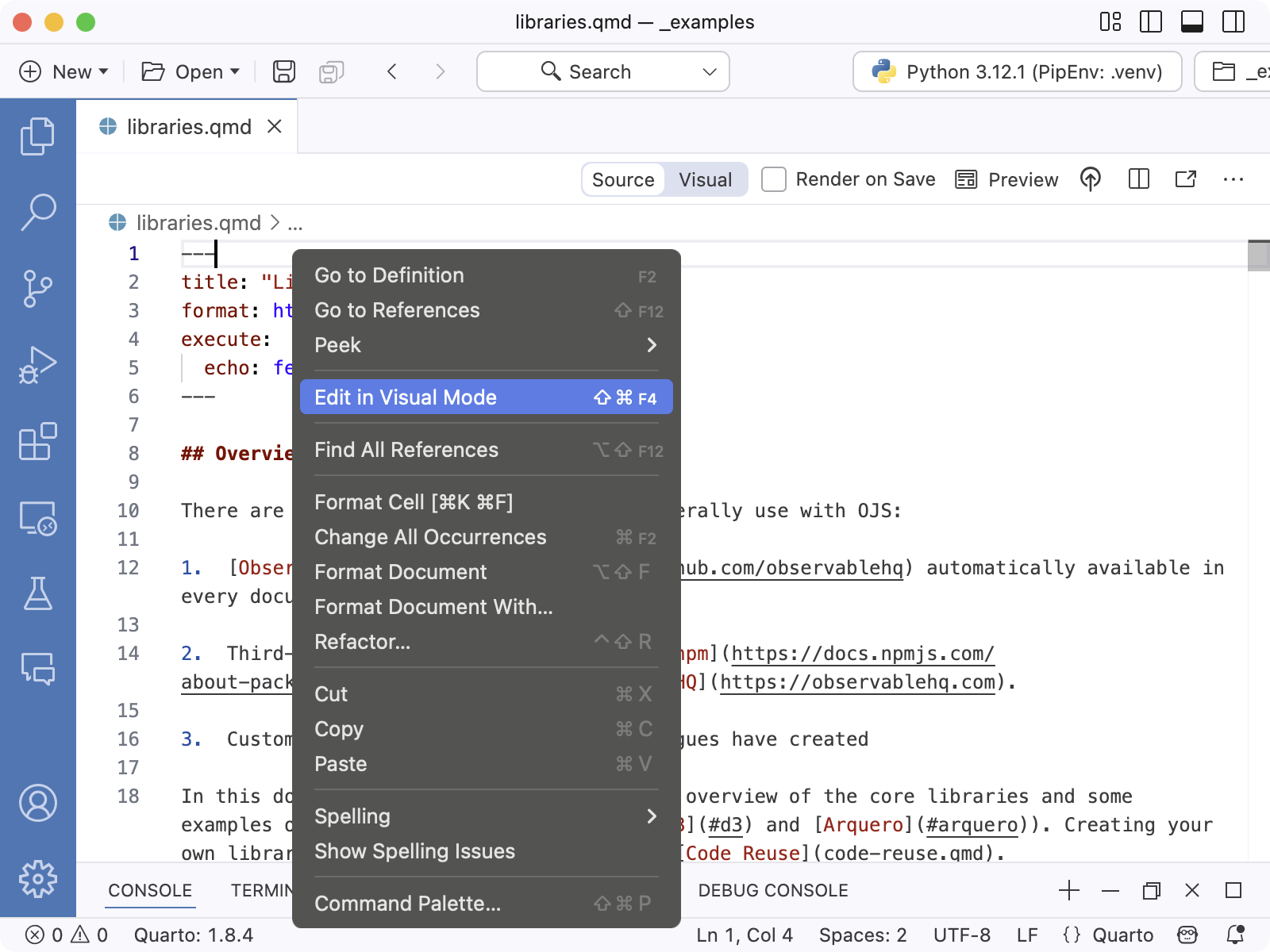Screen dimensions: 1270x952
Task: Open the Python 3.12.1 interpreter selector
Action: (x=1017, y=71)
